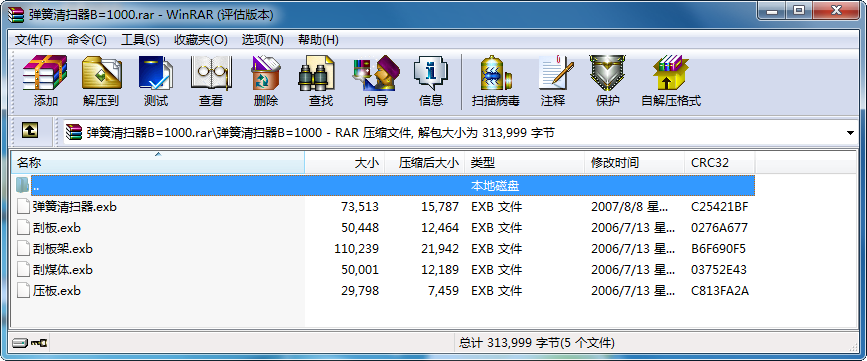Sort by 名称 column header
This screenshot has height=361, width=867.
[x=158, y=163]
